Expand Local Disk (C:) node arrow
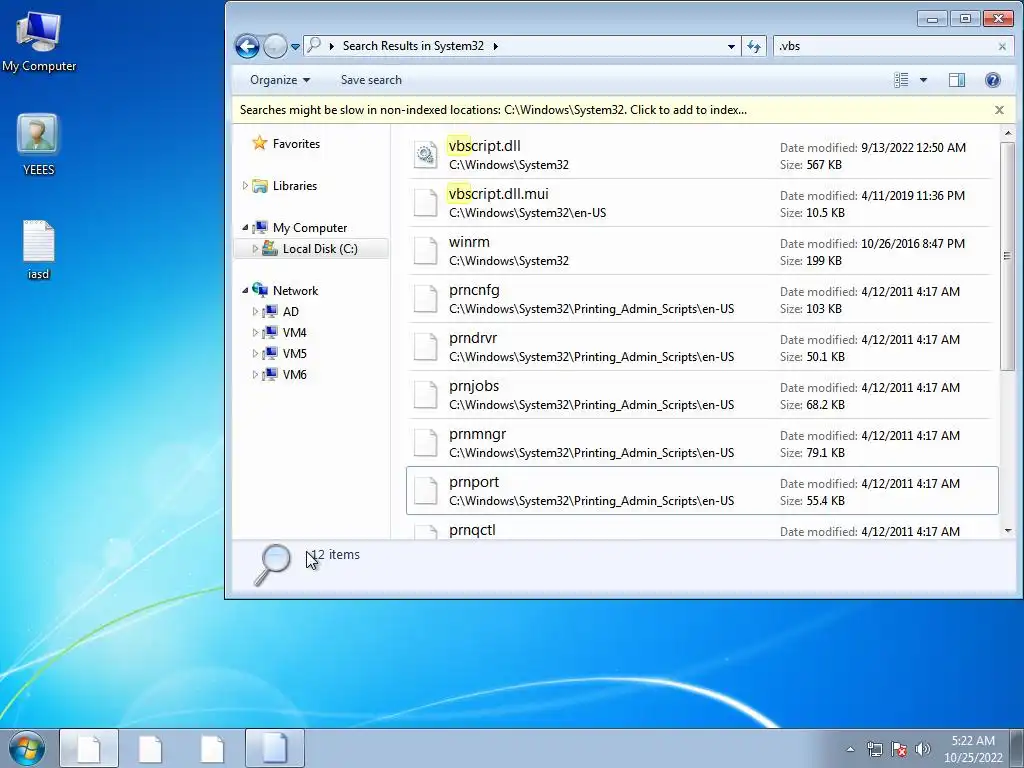 click(255, 248)
